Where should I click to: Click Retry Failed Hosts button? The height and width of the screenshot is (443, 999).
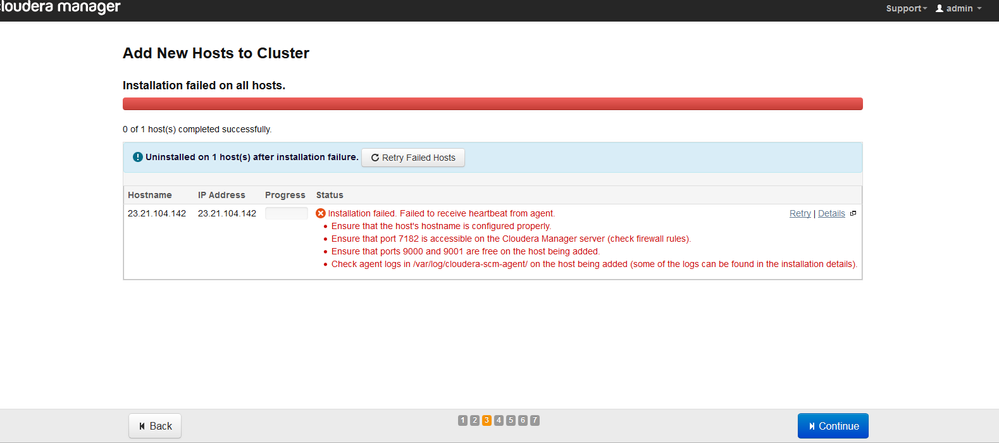pos(413,157)
